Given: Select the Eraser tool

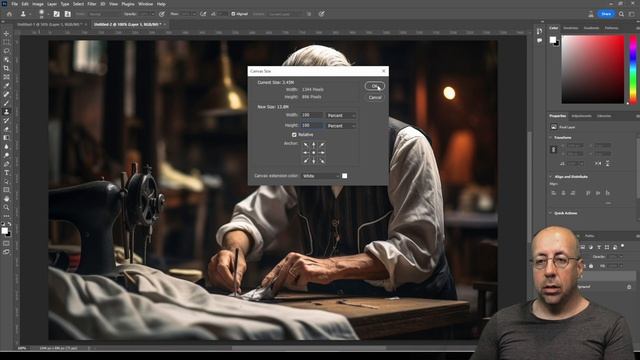Looking at the screenshot, I should pyautogui.click(x=6, y=129).
